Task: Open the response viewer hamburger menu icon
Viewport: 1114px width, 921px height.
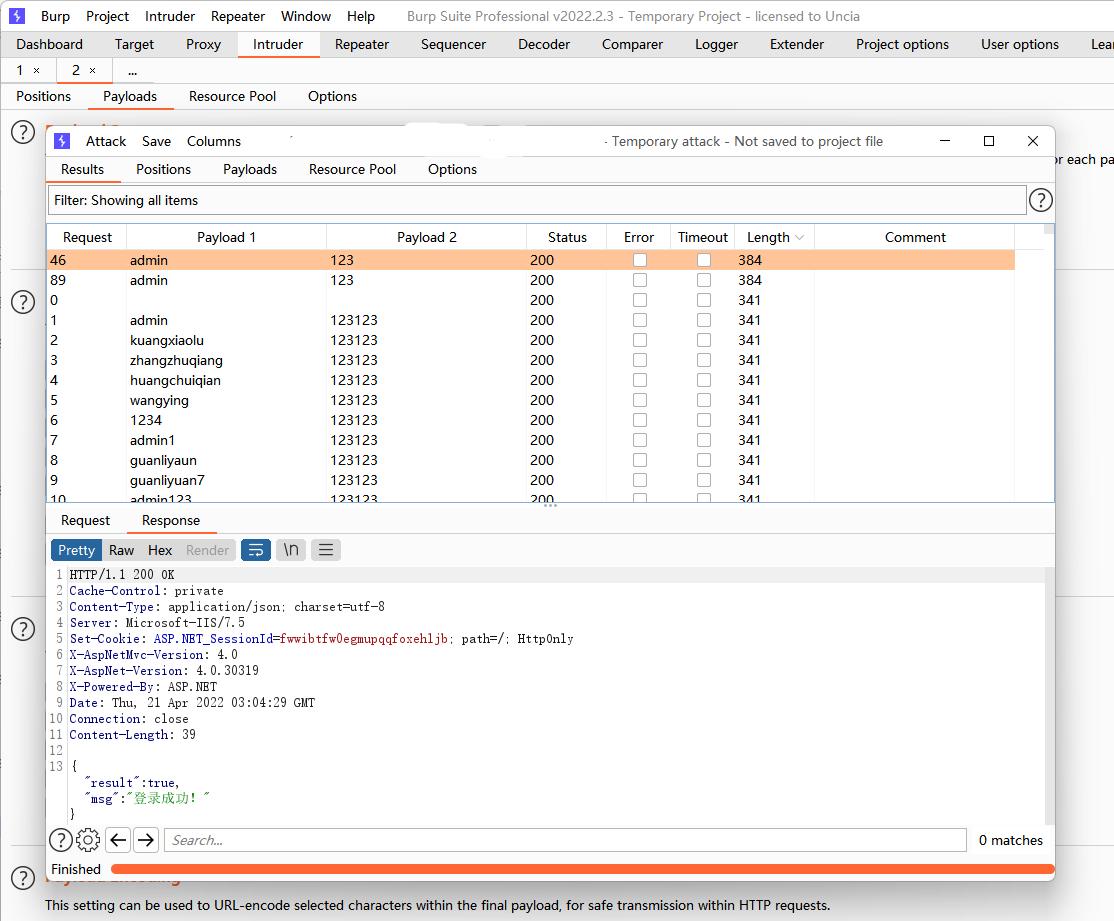Action: pos(326,550)
